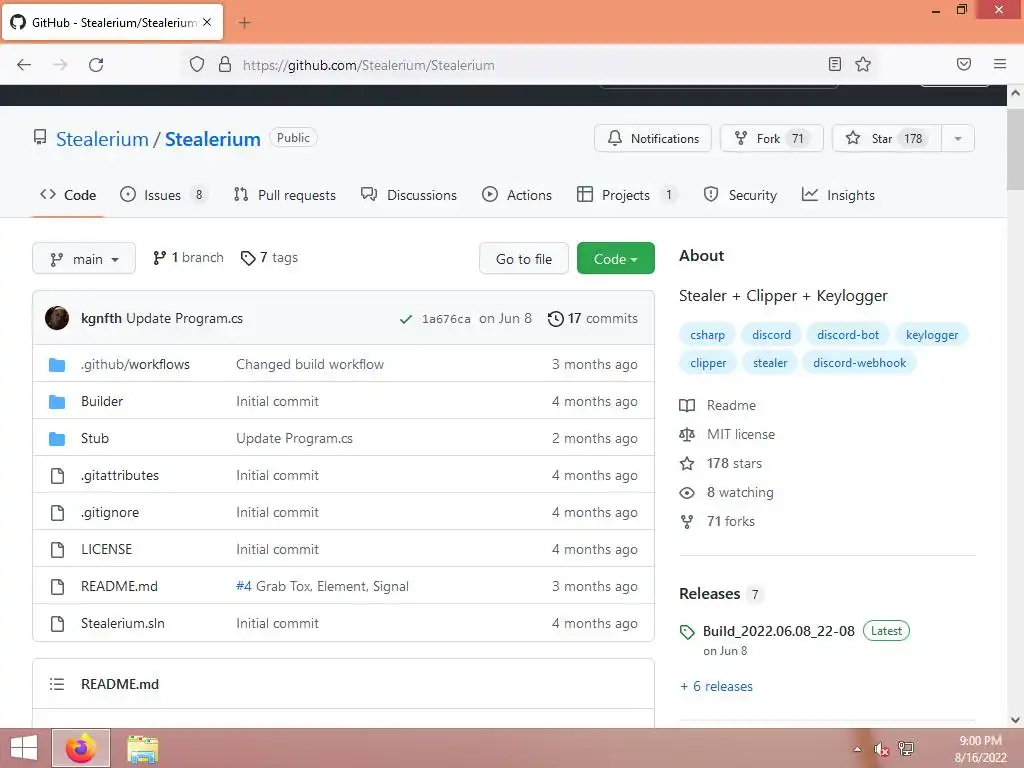This screenshot has height=768, width=1024.
Task: Switch to the Code tab
Action: [x=68, y=195]
